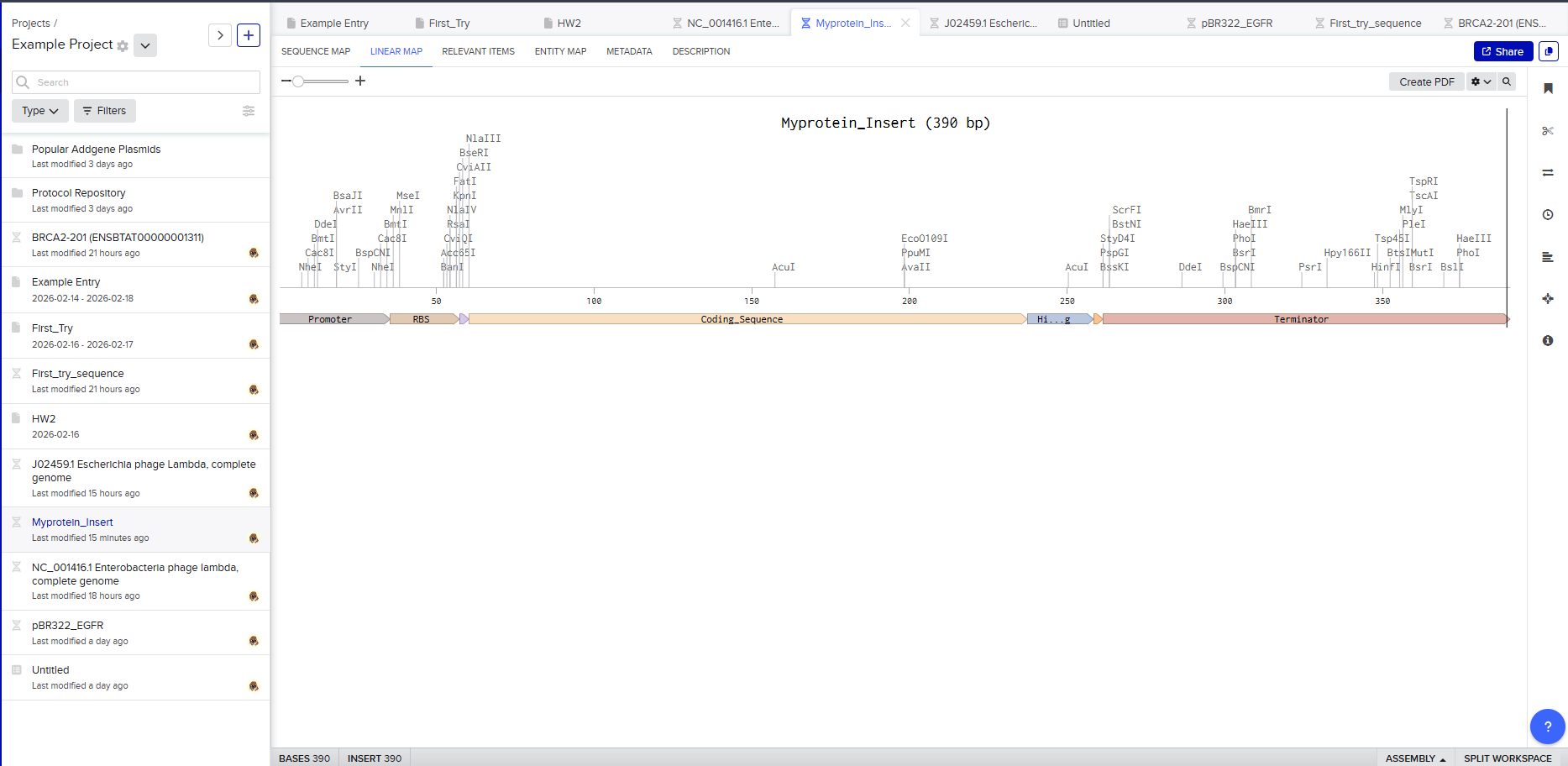The width and height of the screenshot is (1568, 766).
Task: Open the help question mark bubble
Action: [x=1547, y=727]
